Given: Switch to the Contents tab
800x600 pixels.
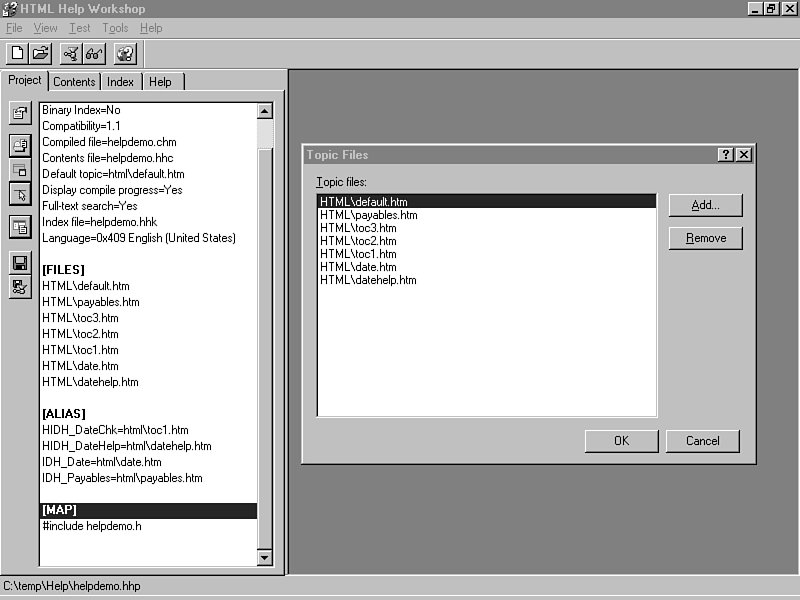Looking at the screenshot, I should coord(74,82).
